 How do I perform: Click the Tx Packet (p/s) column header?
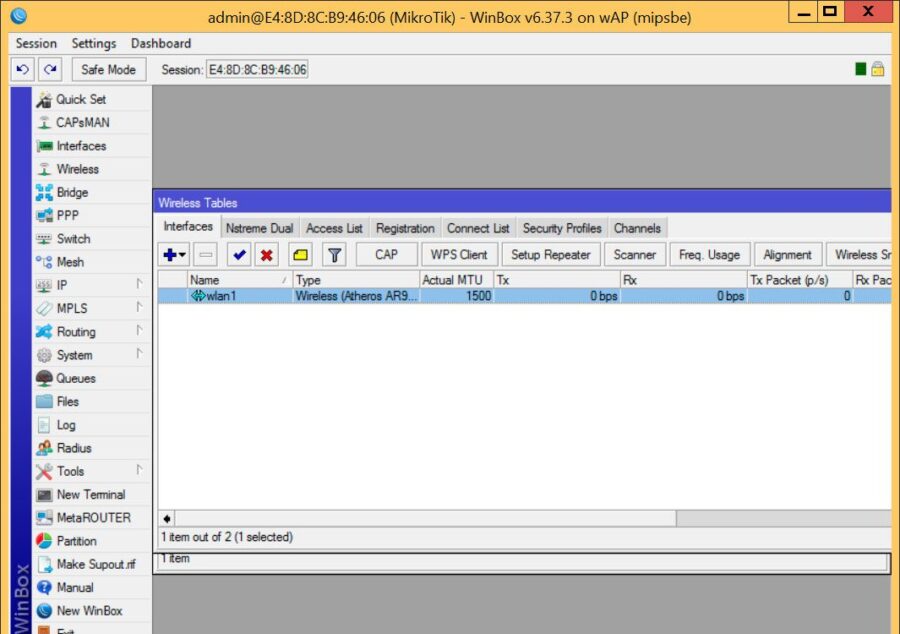pyautogui.click(x=800, y=280)
